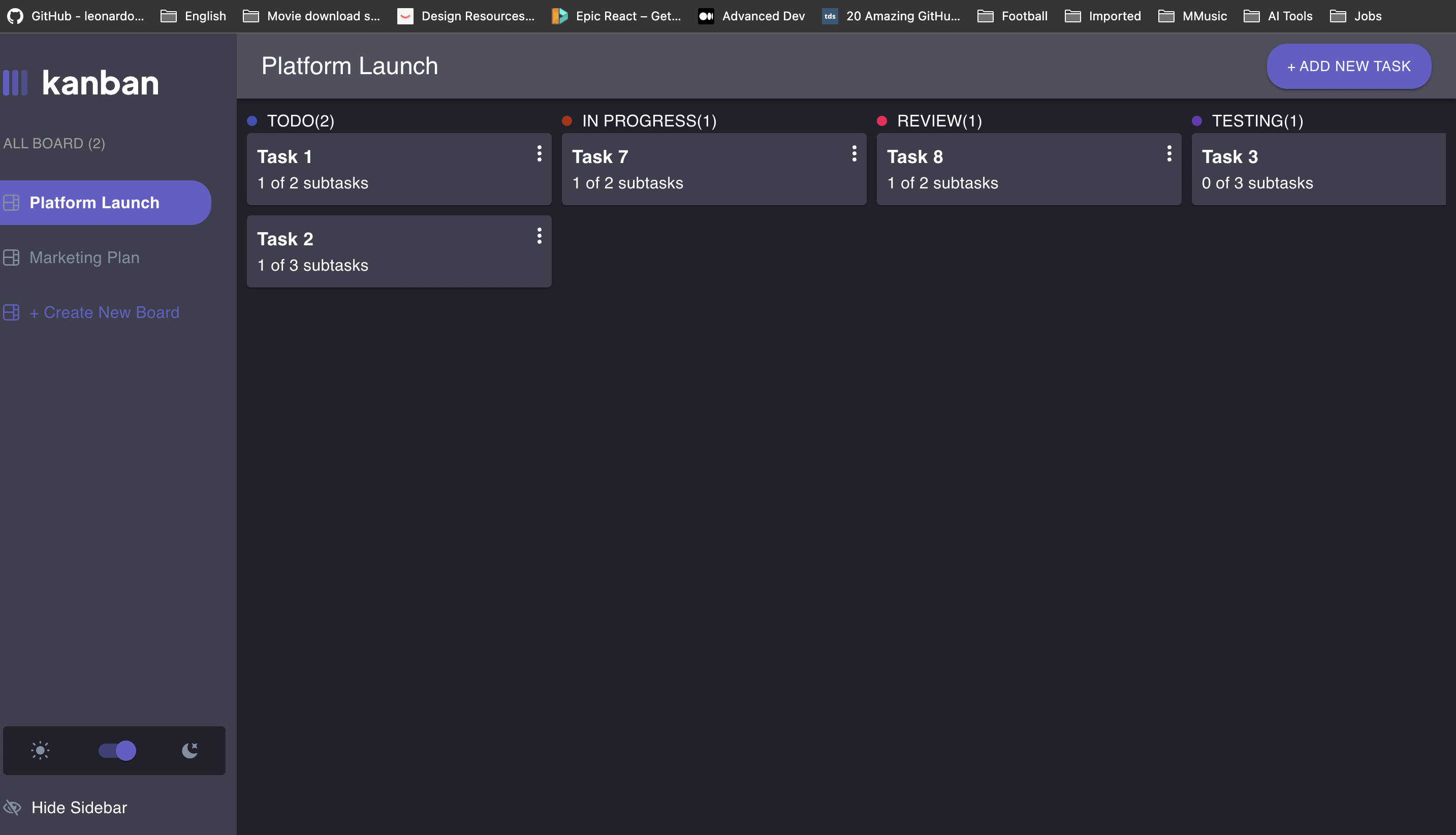Click the TODO(2) column header
Viewport: 1456px width, 835px height.
[x=300, y=121]
